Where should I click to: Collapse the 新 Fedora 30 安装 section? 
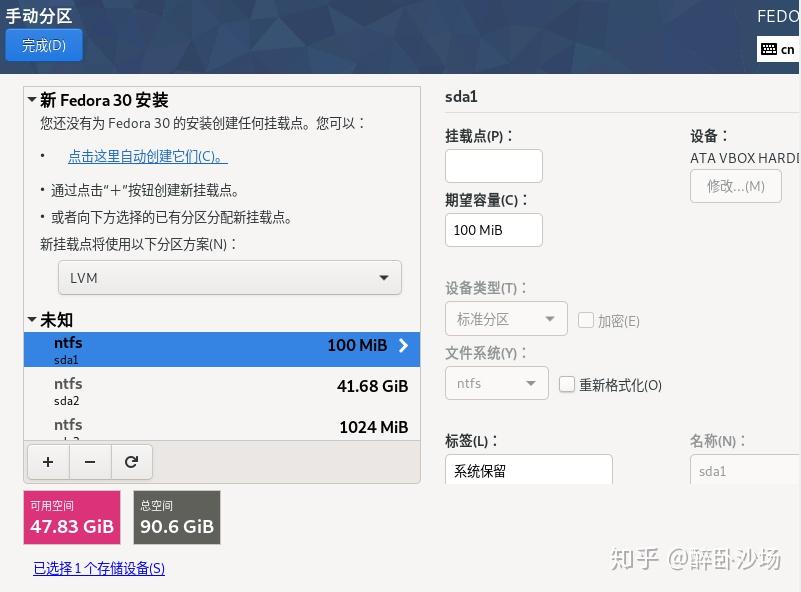coord(31,100)
